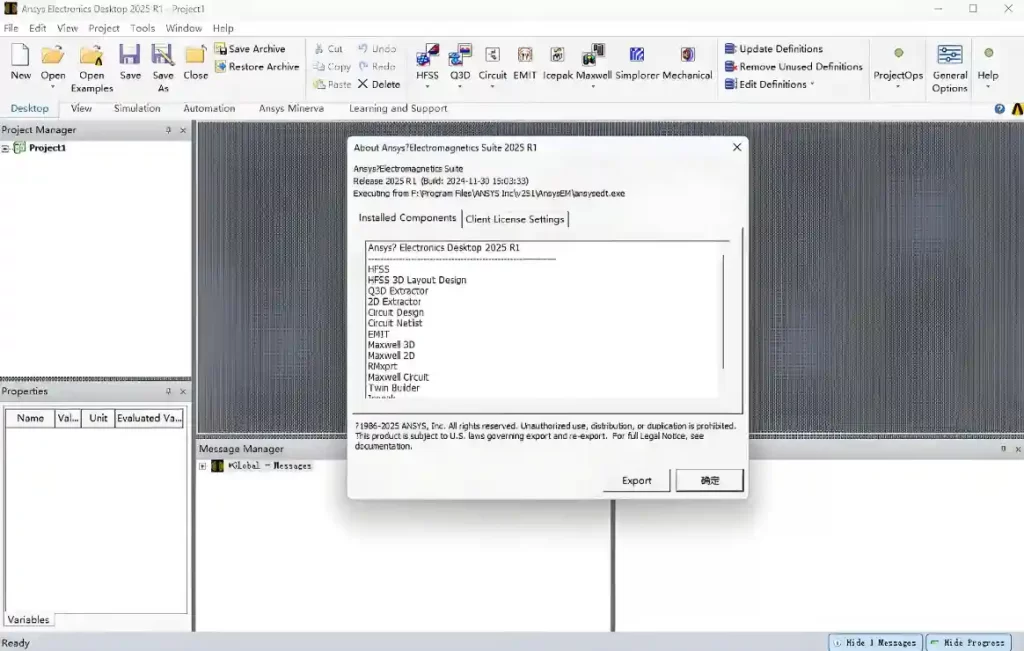The width and height of the screenshot is (1024, 651).
Task: Open the Simulation ribbon tab
Action: coord(137,108)
